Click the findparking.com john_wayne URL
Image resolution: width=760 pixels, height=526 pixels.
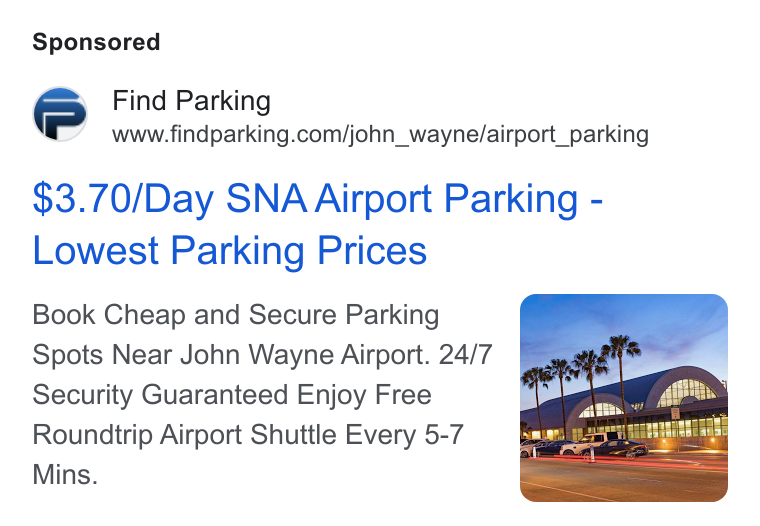click(x=380, y=134)
